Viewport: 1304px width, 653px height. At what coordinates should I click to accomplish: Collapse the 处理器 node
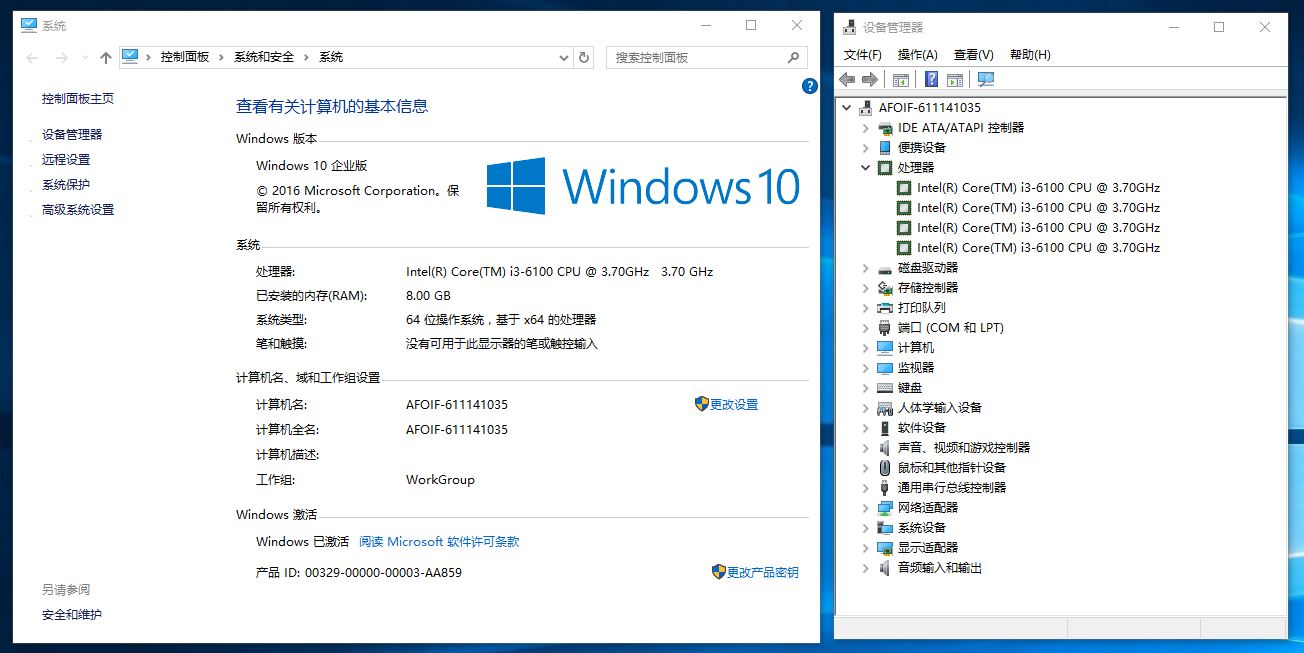(866, 167)
